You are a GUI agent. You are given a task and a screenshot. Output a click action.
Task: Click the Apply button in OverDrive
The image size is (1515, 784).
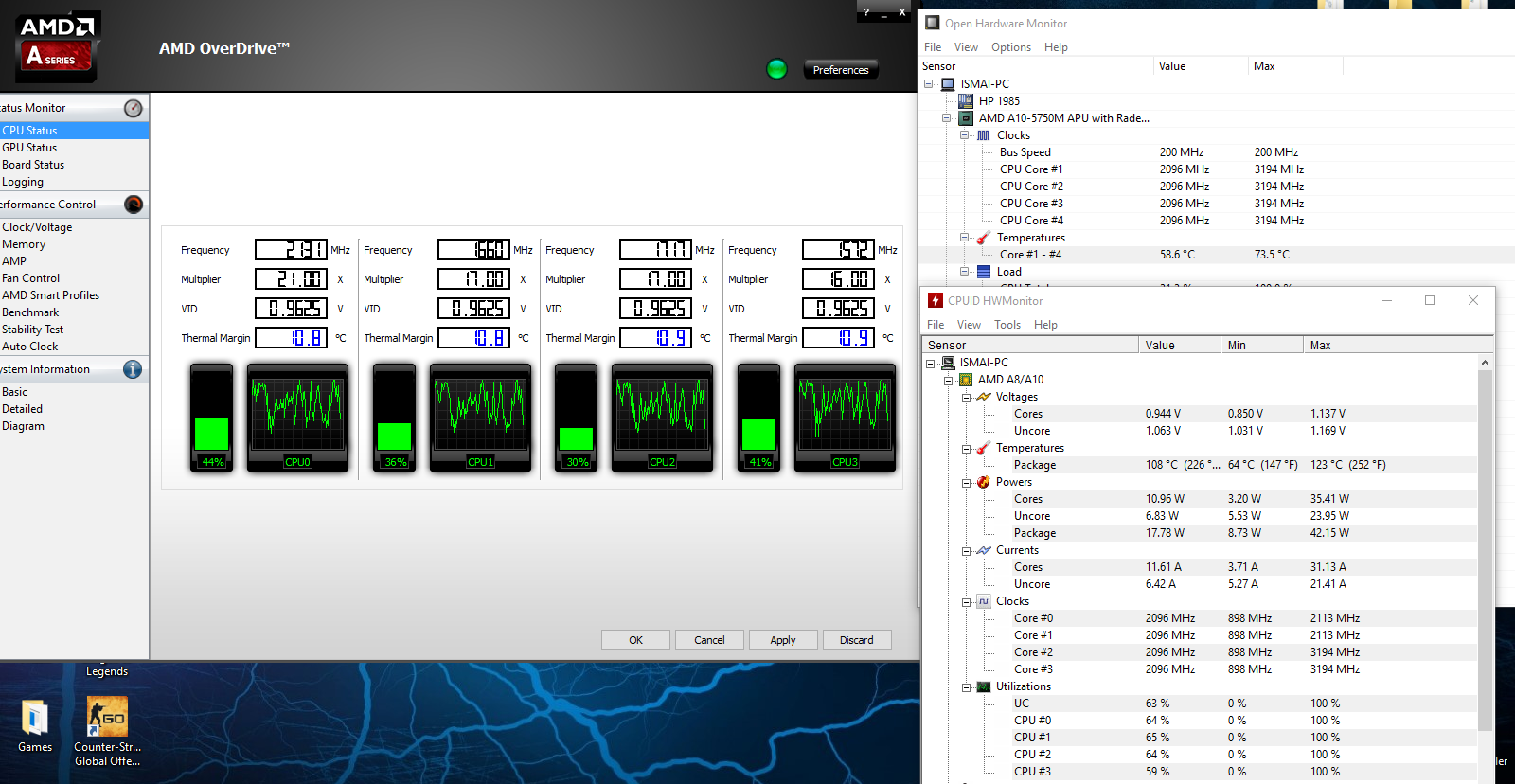[783, 640]
